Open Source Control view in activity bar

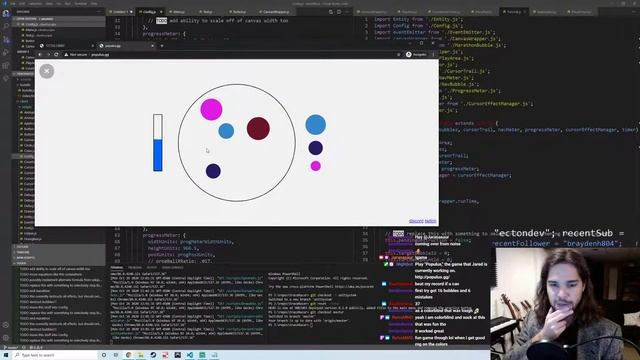pos(6,39)
